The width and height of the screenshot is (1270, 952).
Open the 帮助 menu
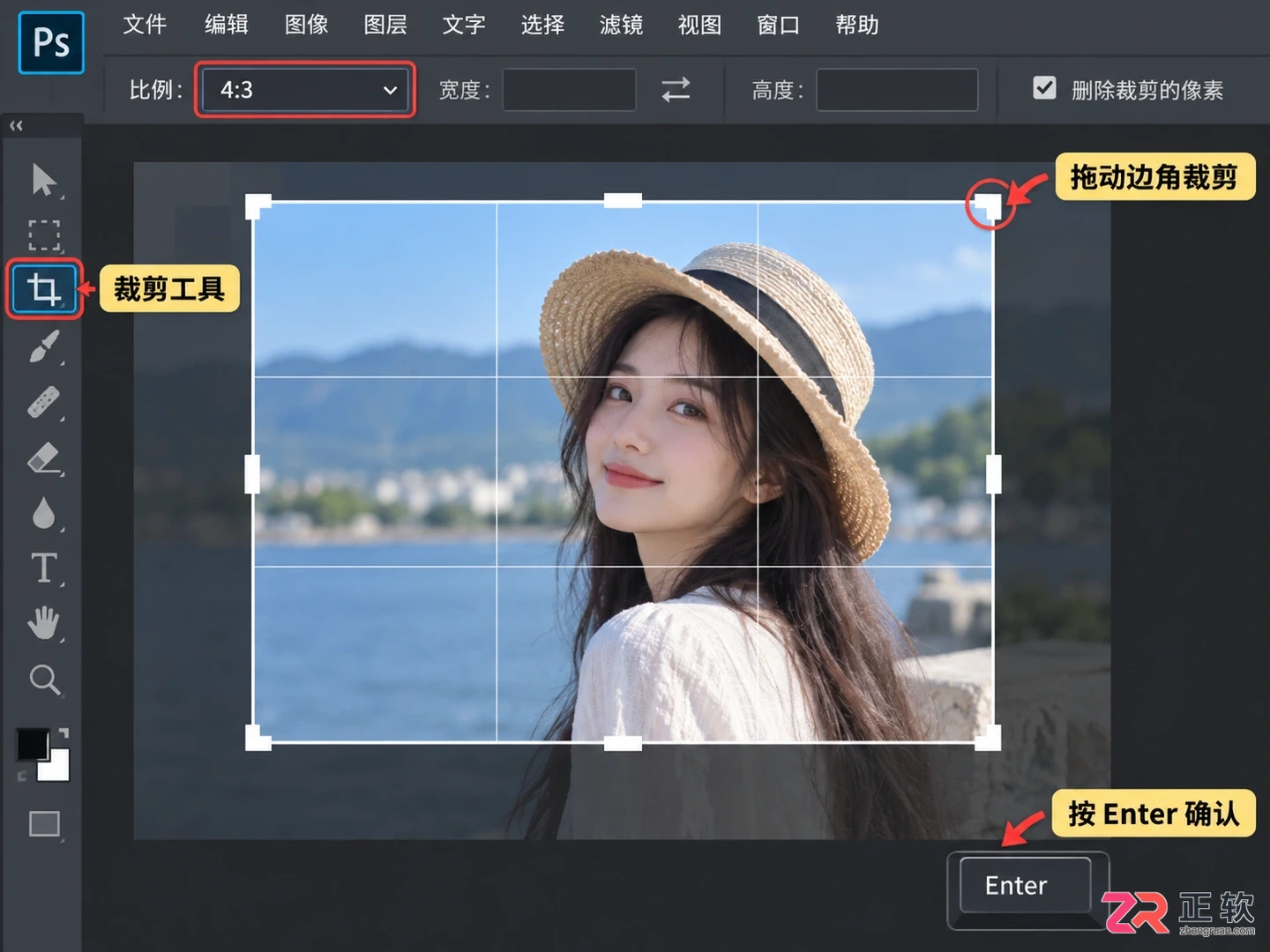[857, 25]
